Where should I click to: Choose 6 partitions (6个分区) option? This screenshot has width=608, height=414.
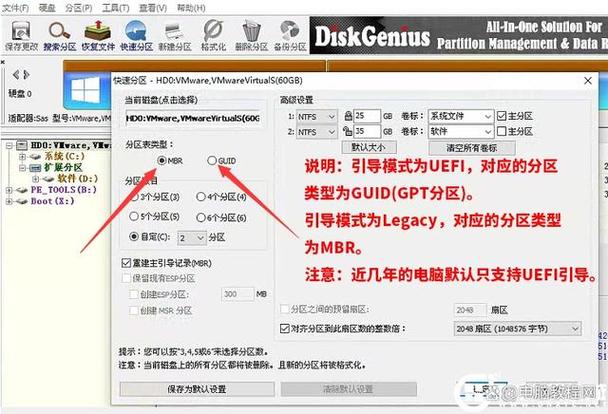201,217
